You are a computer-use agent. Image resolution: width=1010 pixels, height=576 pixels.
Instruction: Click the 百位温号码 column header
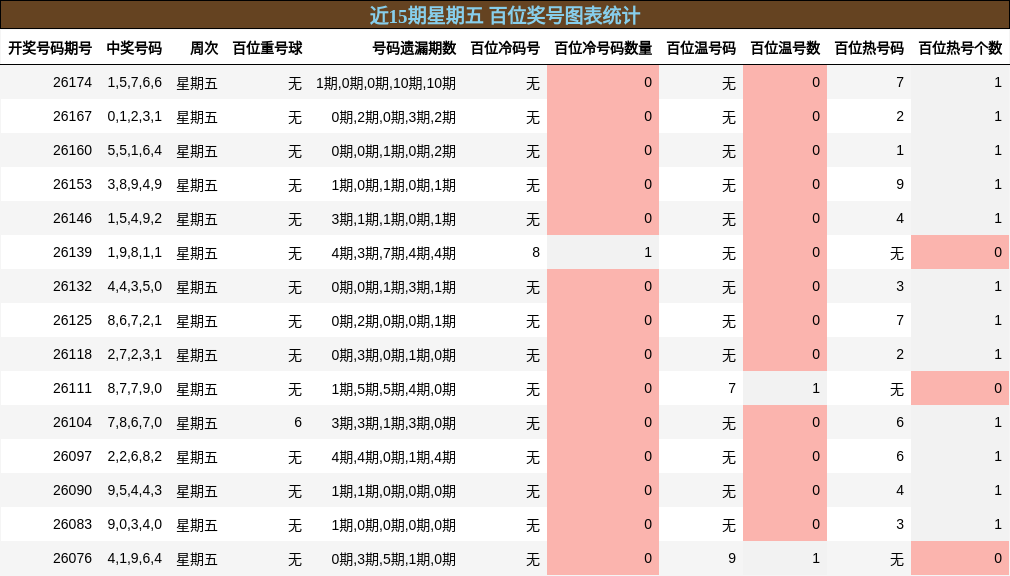tap(701, 48)
